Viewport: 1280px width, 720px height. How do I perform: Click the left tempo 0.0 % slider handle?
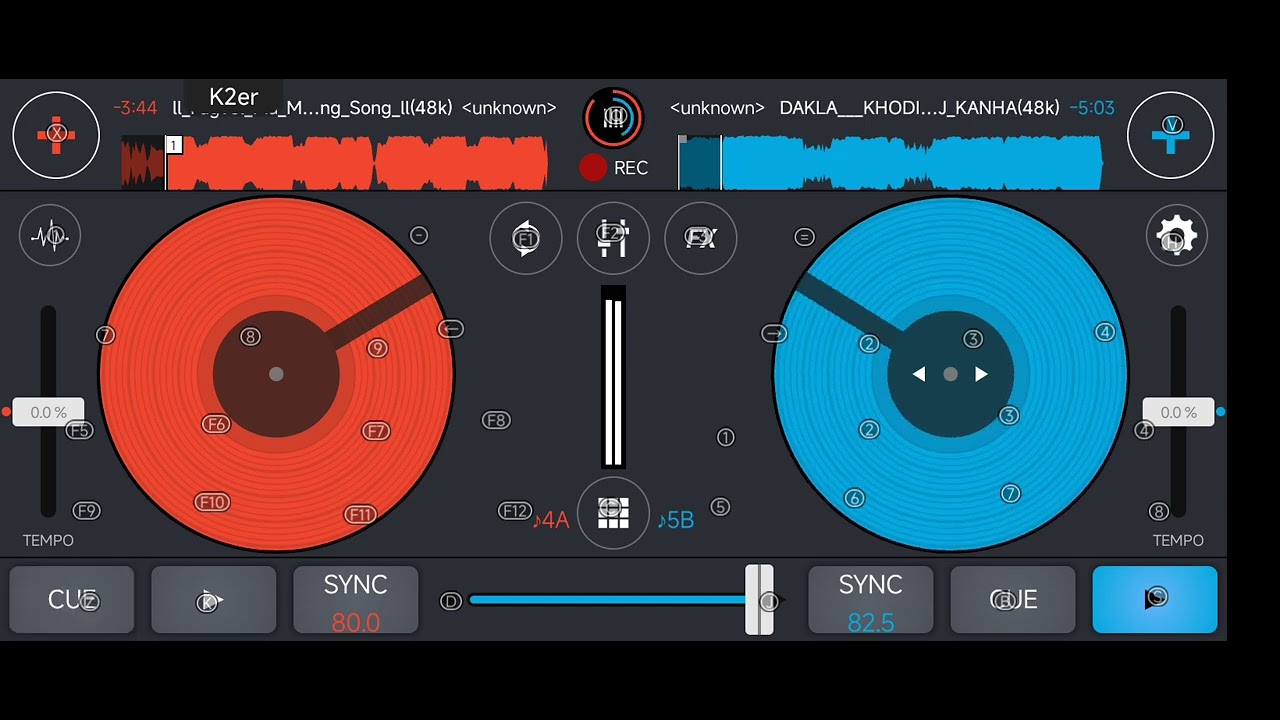48,412
